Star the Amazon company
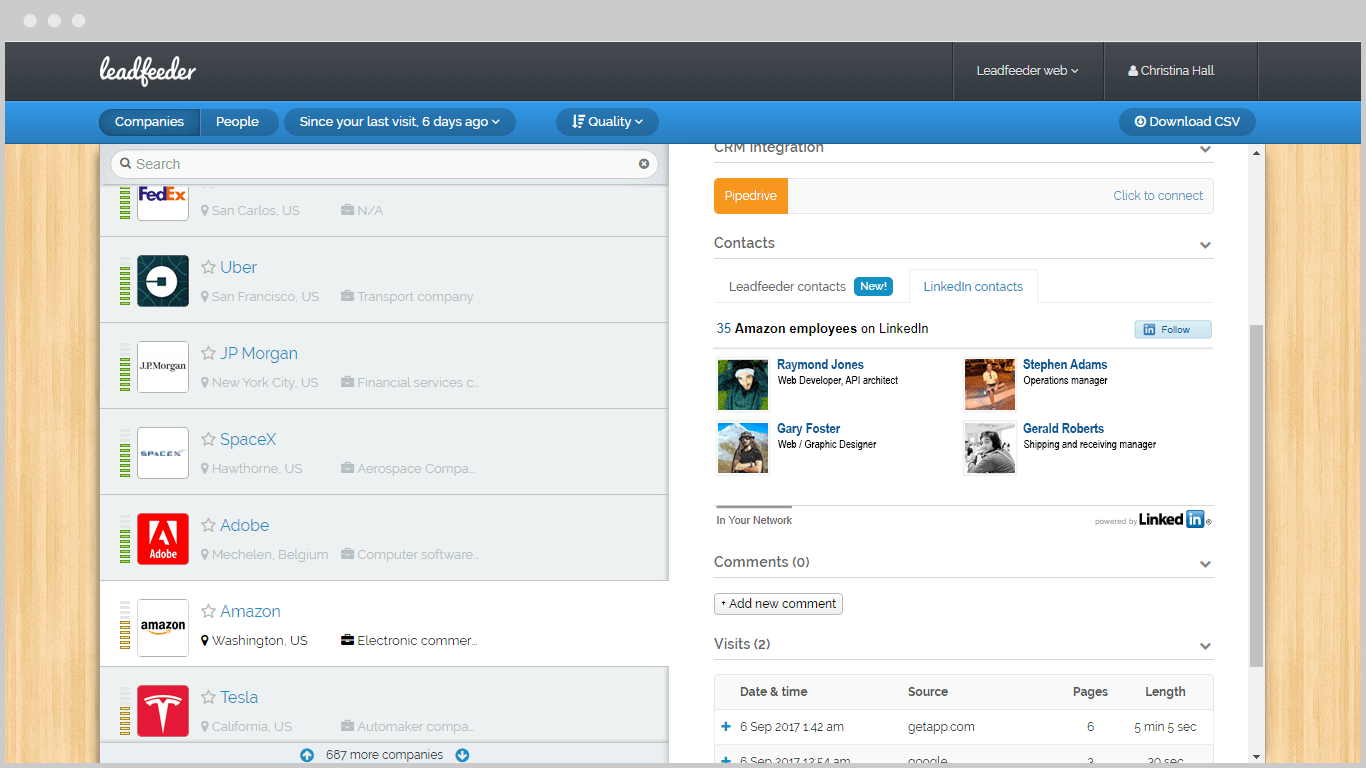 pyautogui.click(x=208, y=611)
